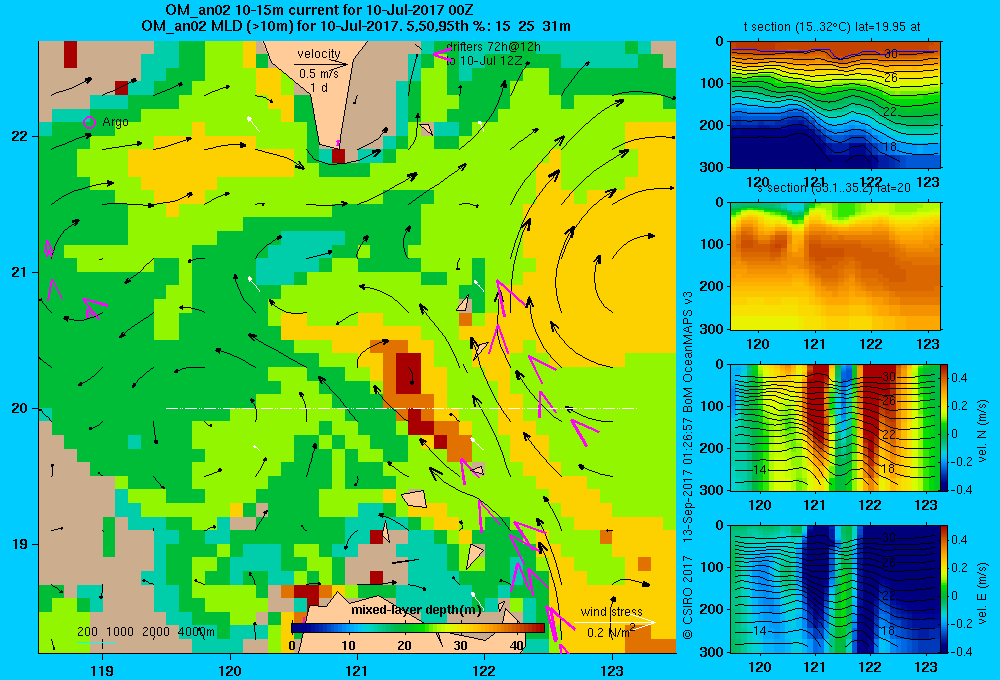This screenshot has height=680, width=1000.
Task: Click the '0.5 m/s' velocity label
Action: point(319,74)
